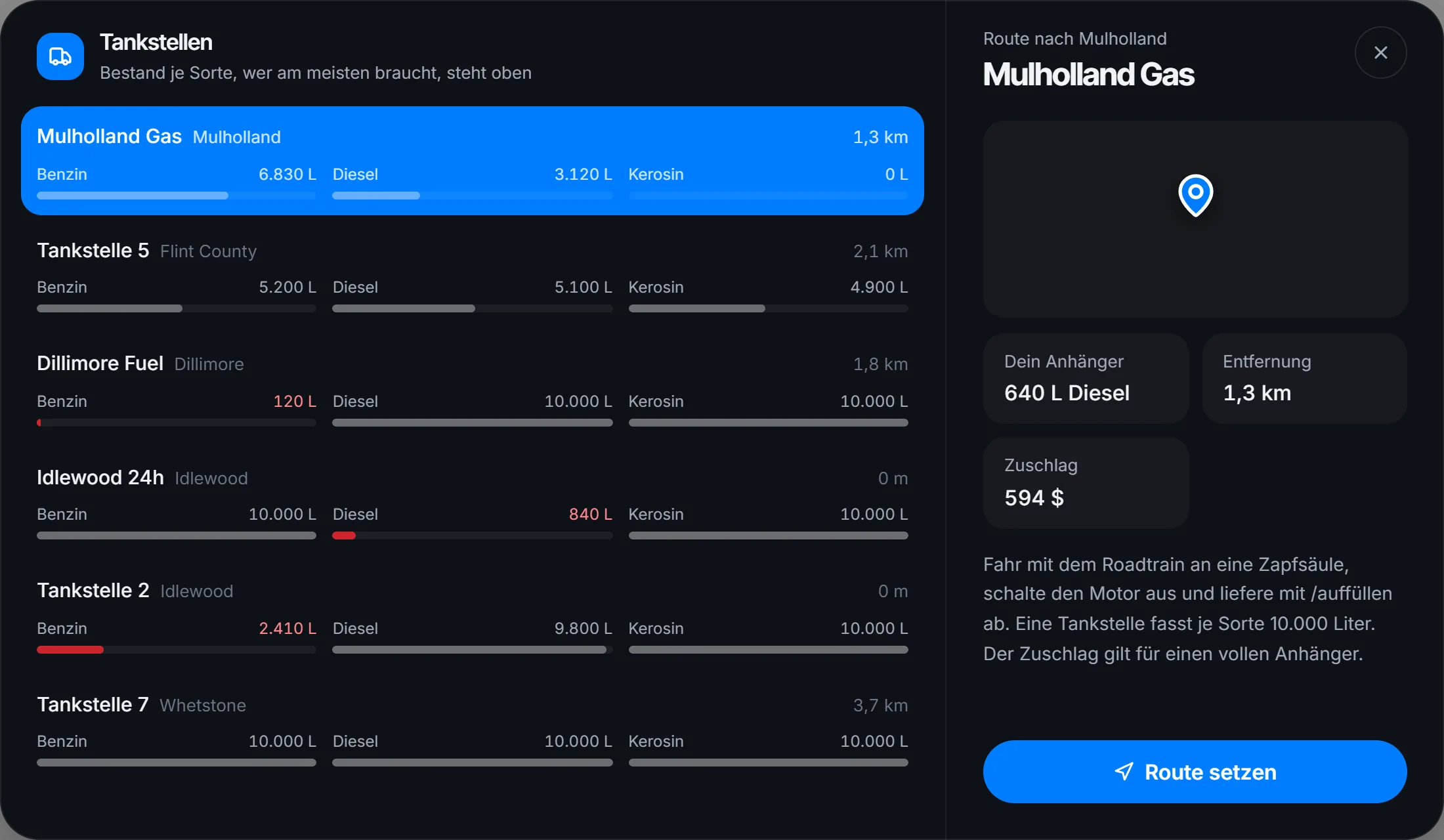Click Route nach Mulholland caption

(x=1075, y=39)
